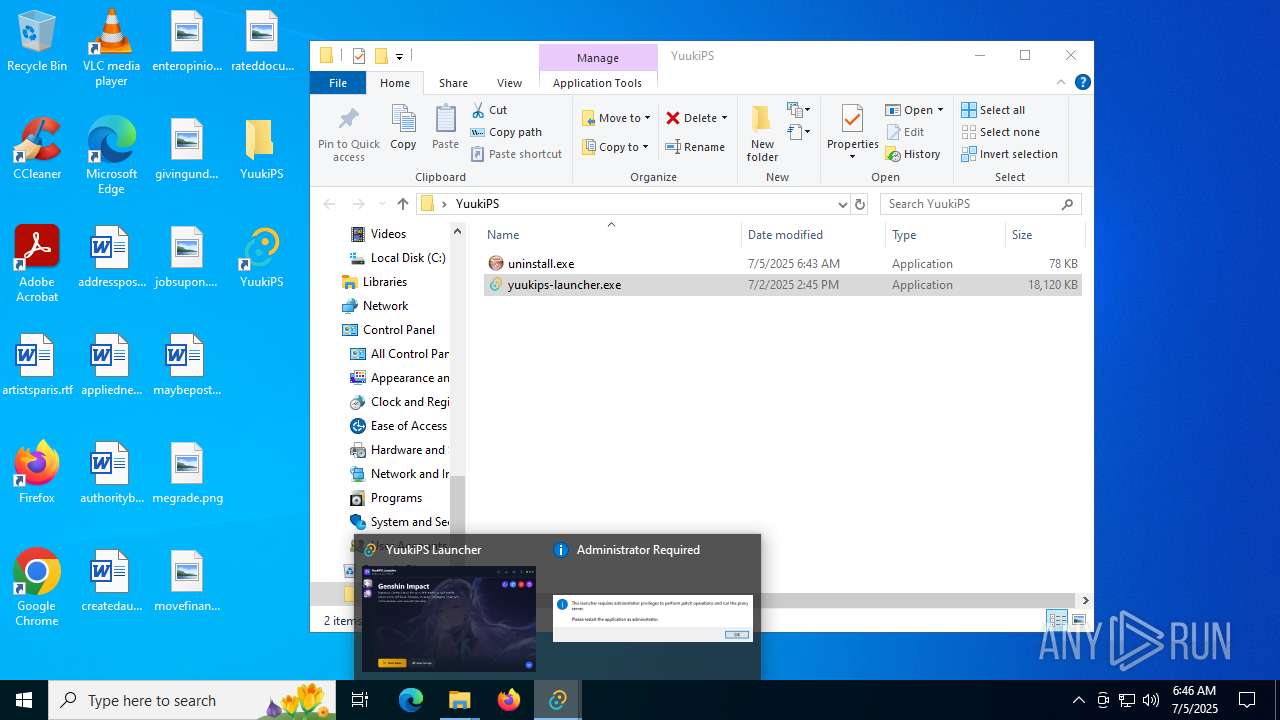Image resolution: width=1280 pixels, height=720 pixels.
Task: Open the Recycle Bin desktop icon
Action: [x=37, y=42]
